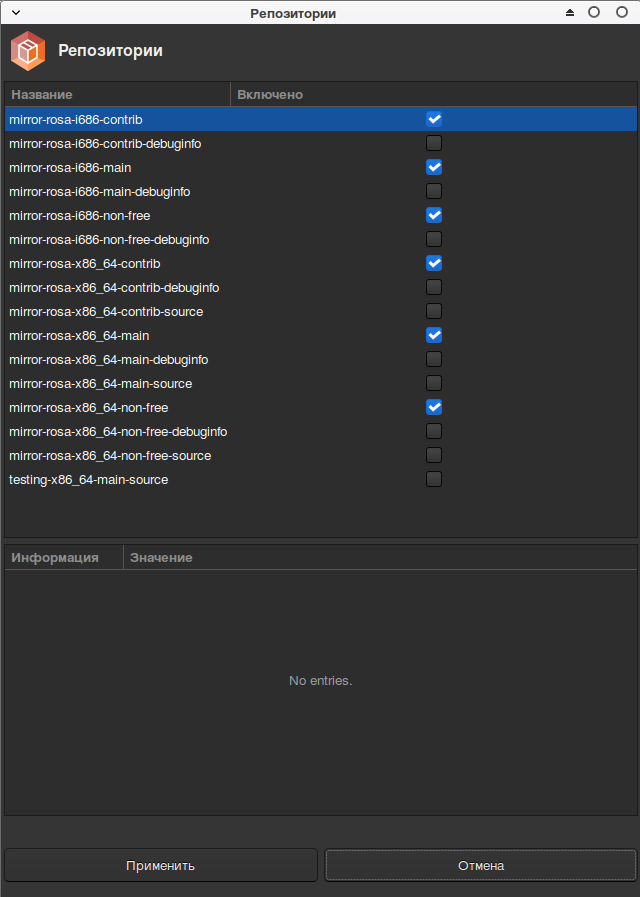Enable testing-x86_64-main-source checkbox

pyautogui.click(x=434, y=479)
